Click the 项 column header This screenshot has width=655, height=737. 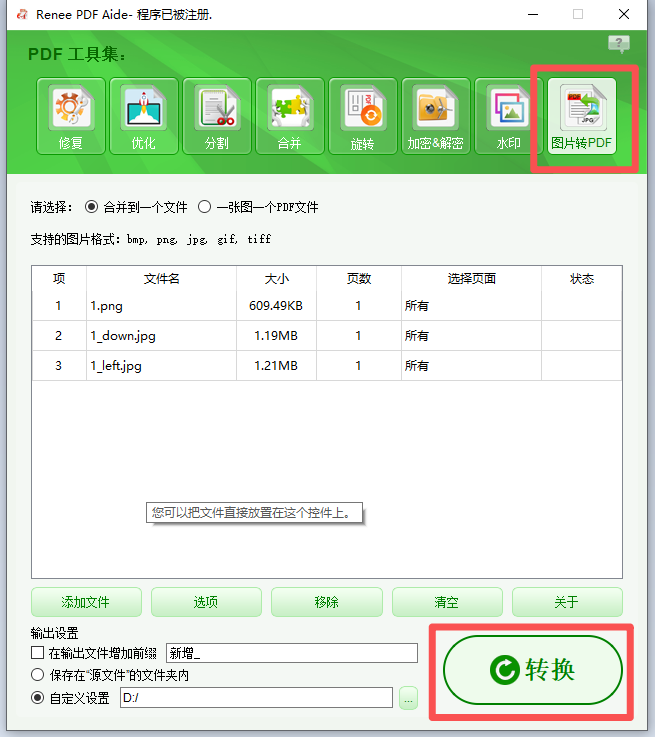(59, 279)
